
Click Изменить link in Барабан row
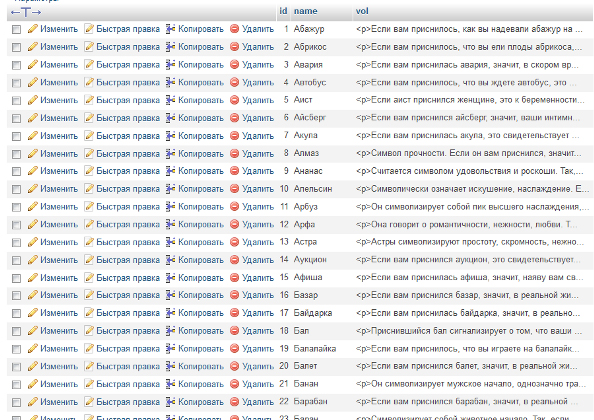coord(59,401)
